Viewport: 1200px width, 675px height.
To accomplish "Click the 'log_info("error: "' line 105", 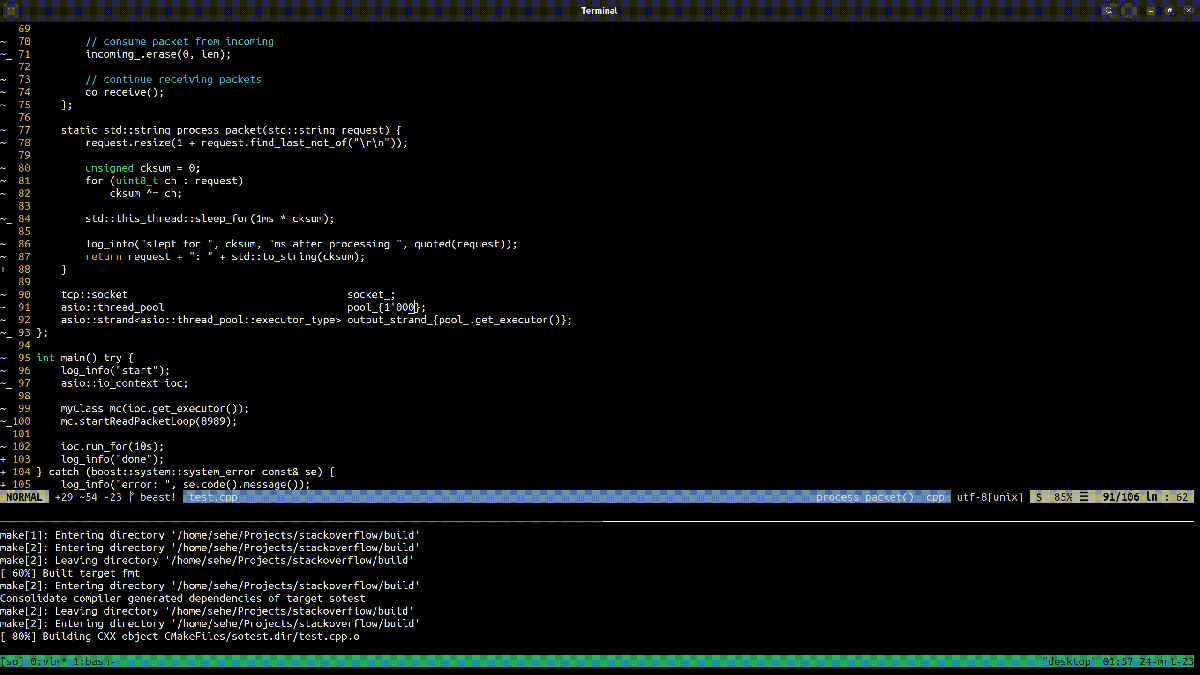I will tap(185, 484).
